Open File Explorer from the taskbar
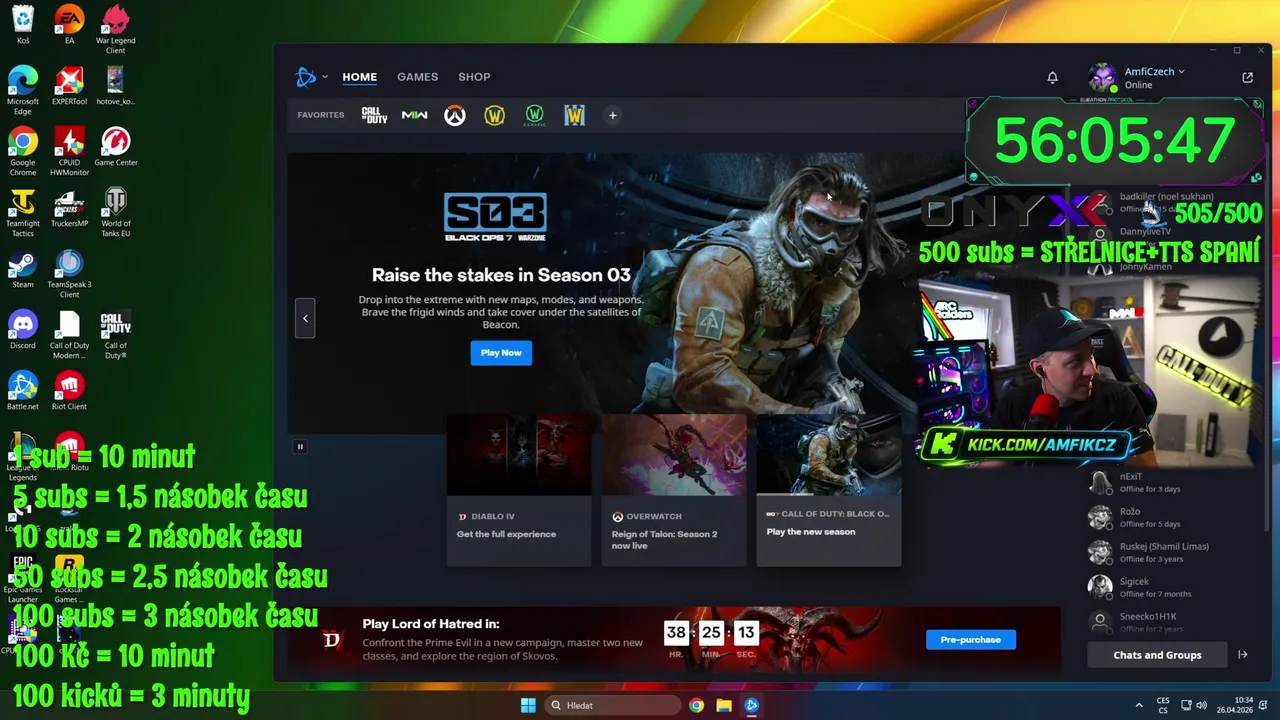The height and width of the screenshot is (720, 1280). click(x=724, y=705)
